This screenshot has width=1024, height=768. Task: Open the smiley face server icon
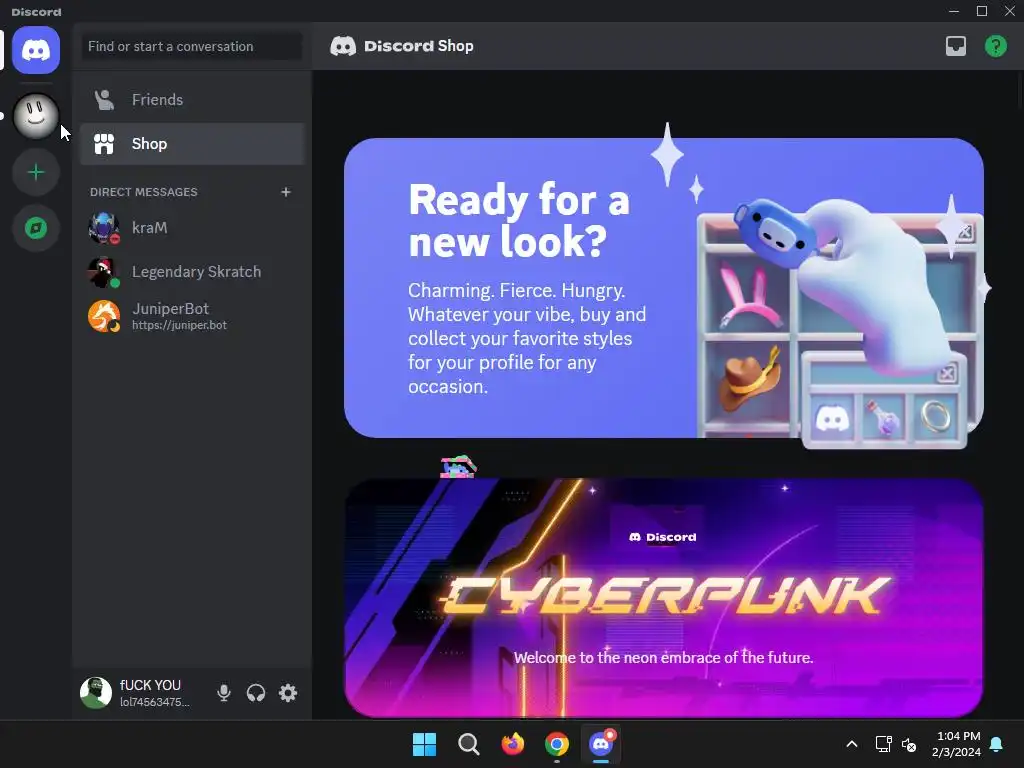tap(36, 116)
